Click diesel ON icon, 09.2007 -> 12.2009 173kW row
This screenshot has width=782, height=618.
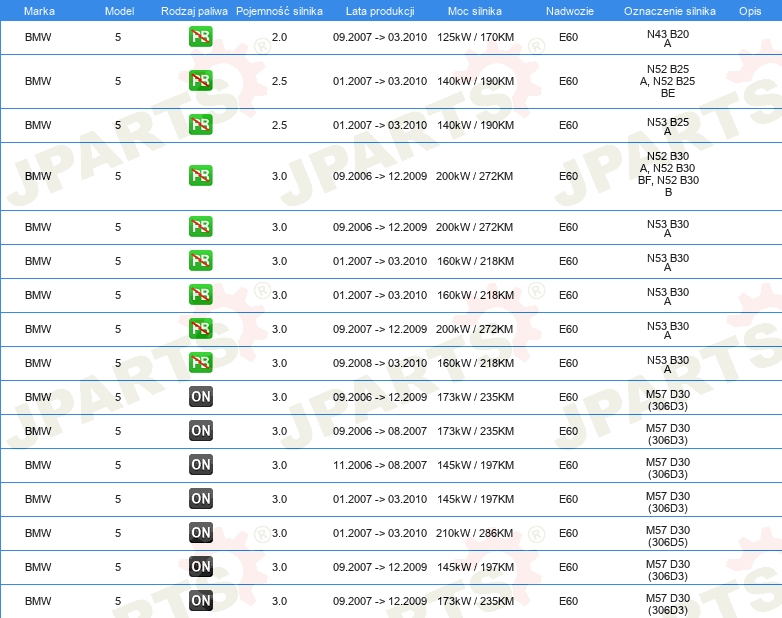[200, 601]
